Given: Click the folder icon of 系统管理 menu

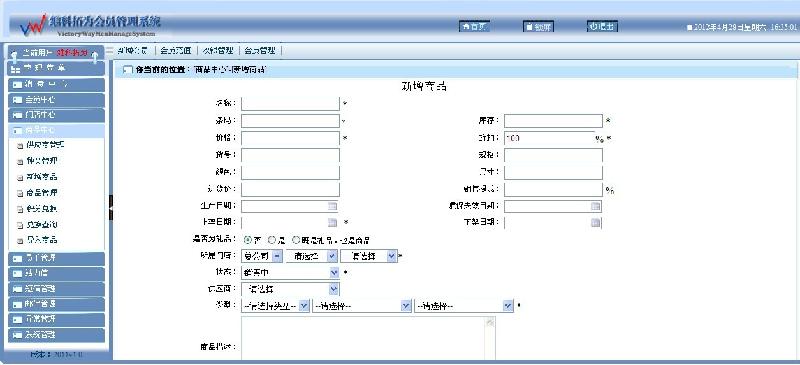Looking at the screenshot, I should point(17,335).
